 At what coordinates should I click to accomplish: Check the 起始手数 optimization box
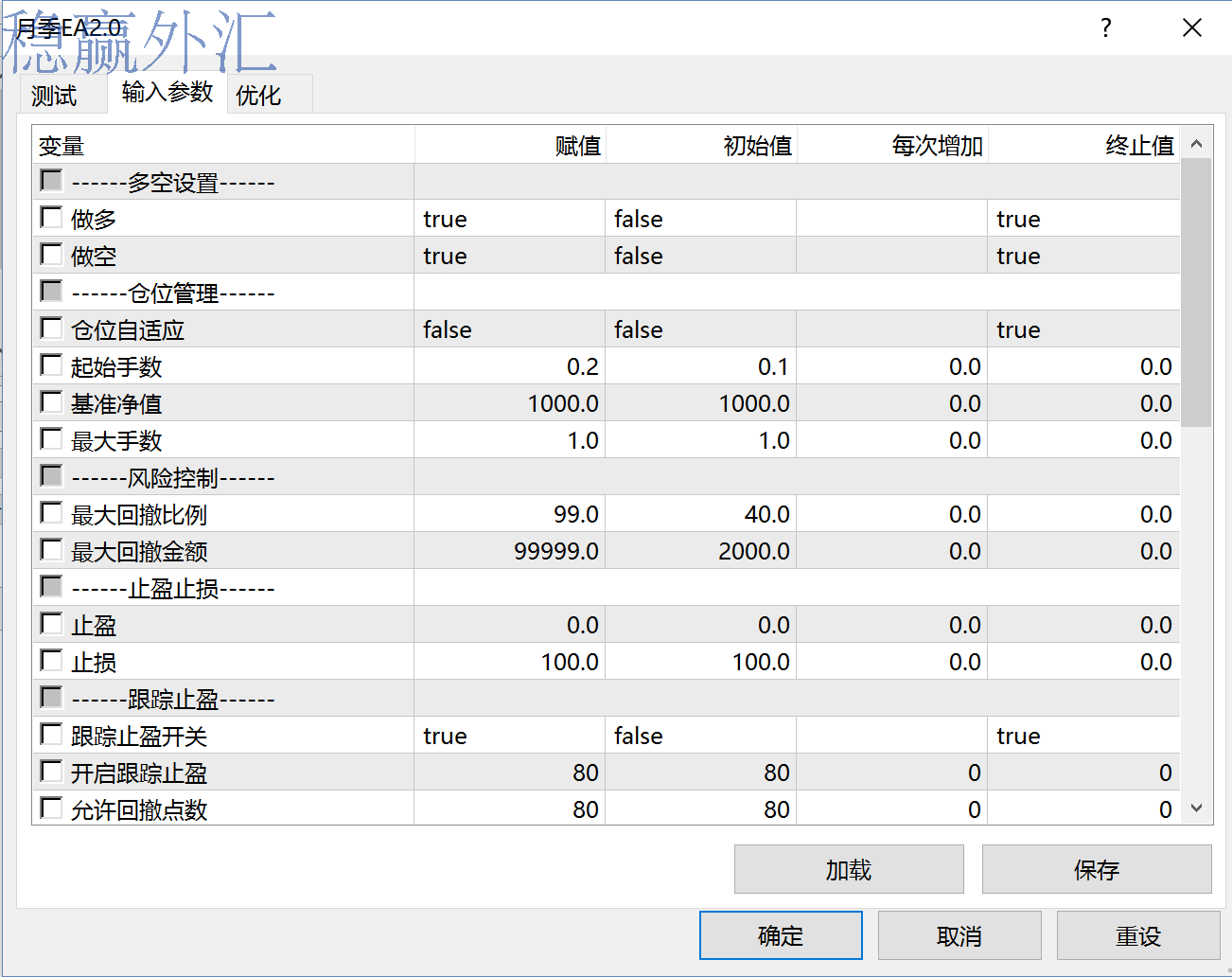click(51, 365)
